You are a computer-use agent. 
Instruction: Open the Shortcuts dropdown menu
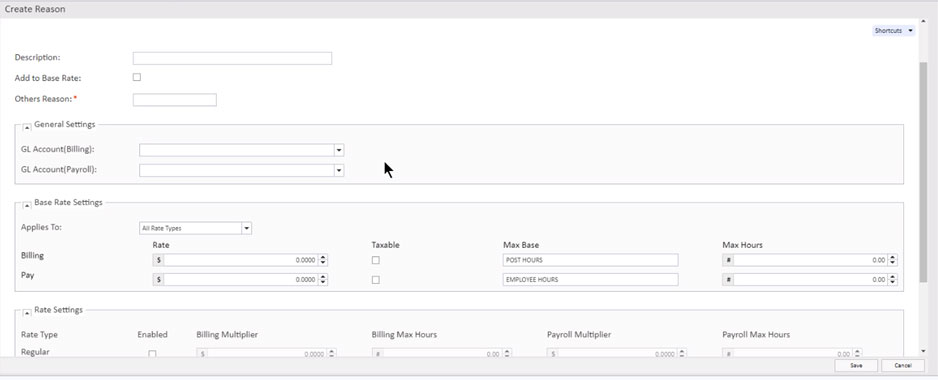pyautogui.click(x=894, y=31)
